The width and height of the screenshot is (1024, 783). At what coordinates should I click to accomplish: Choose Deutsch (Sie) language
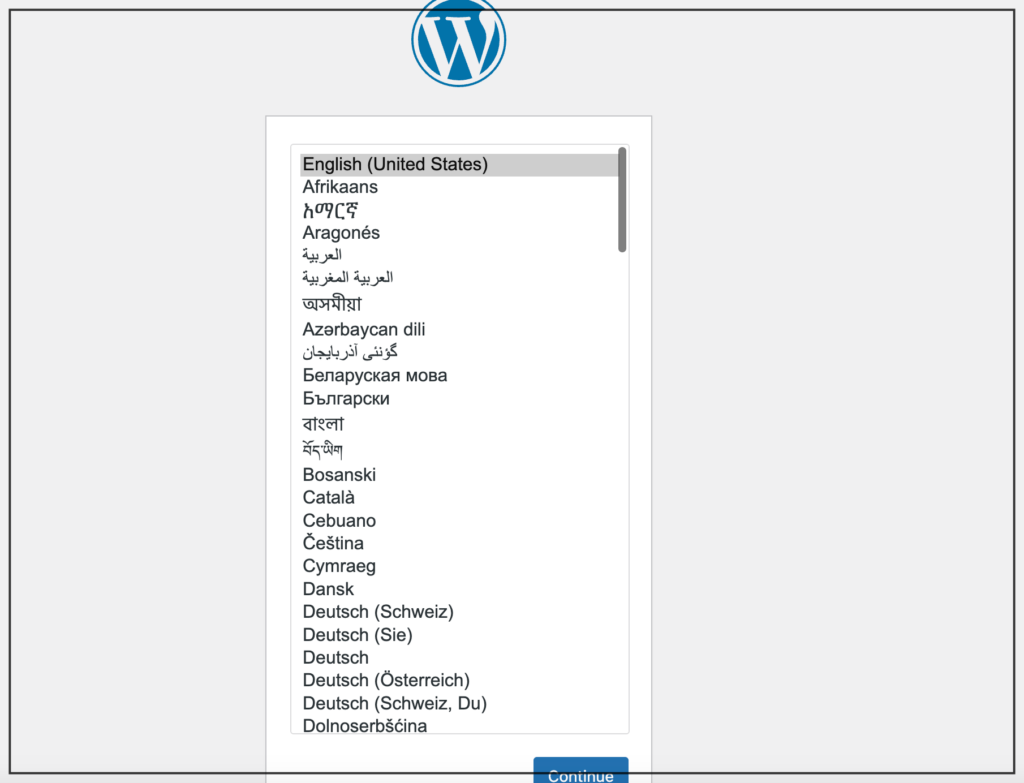point(459,635)
